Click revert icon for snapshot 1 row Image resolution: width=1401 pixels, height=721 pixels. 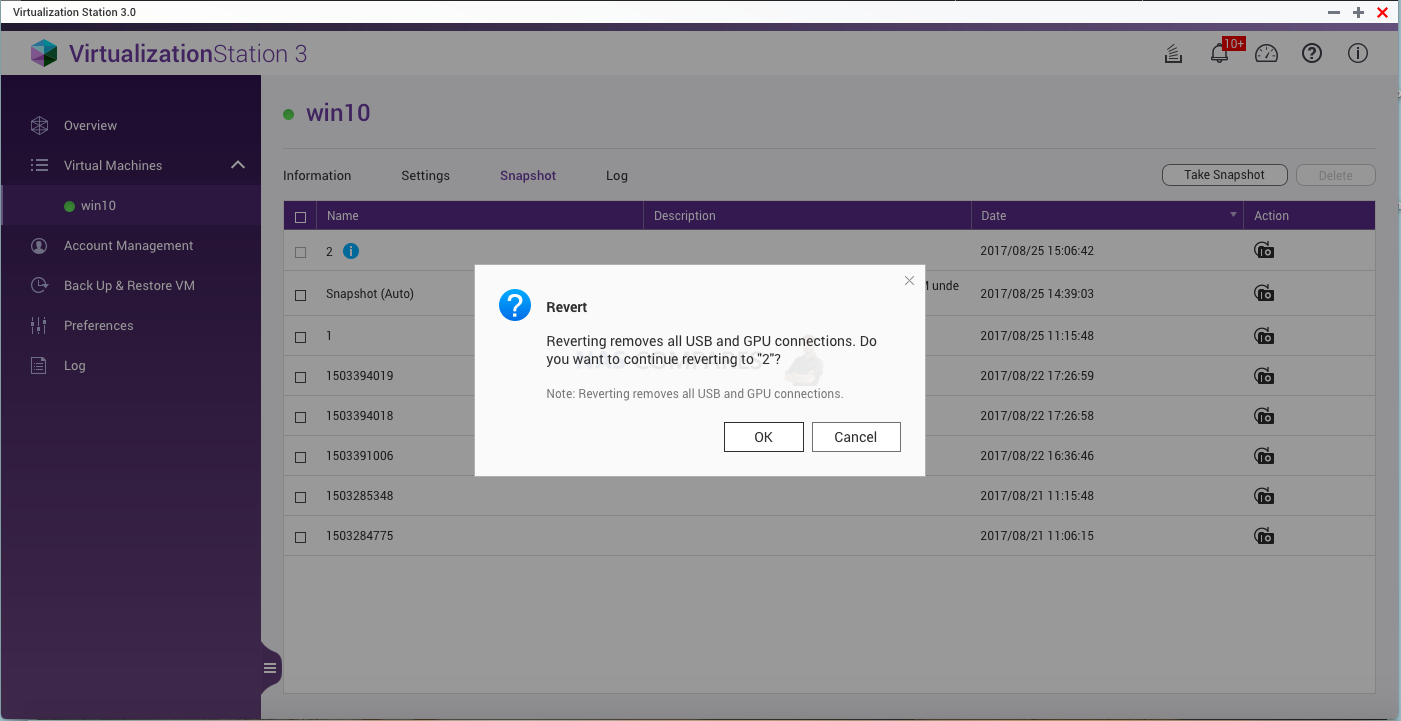1264,336
